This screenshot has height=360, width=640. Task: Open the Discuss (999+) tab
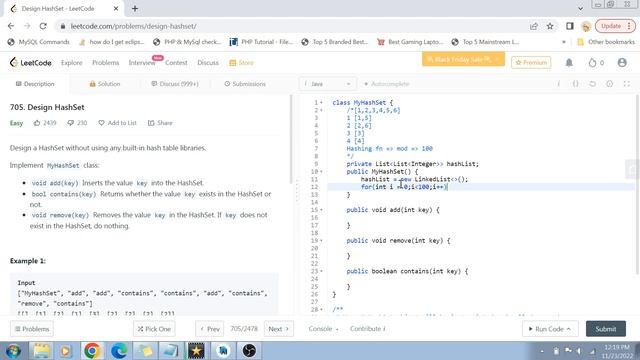click(175, 84)
